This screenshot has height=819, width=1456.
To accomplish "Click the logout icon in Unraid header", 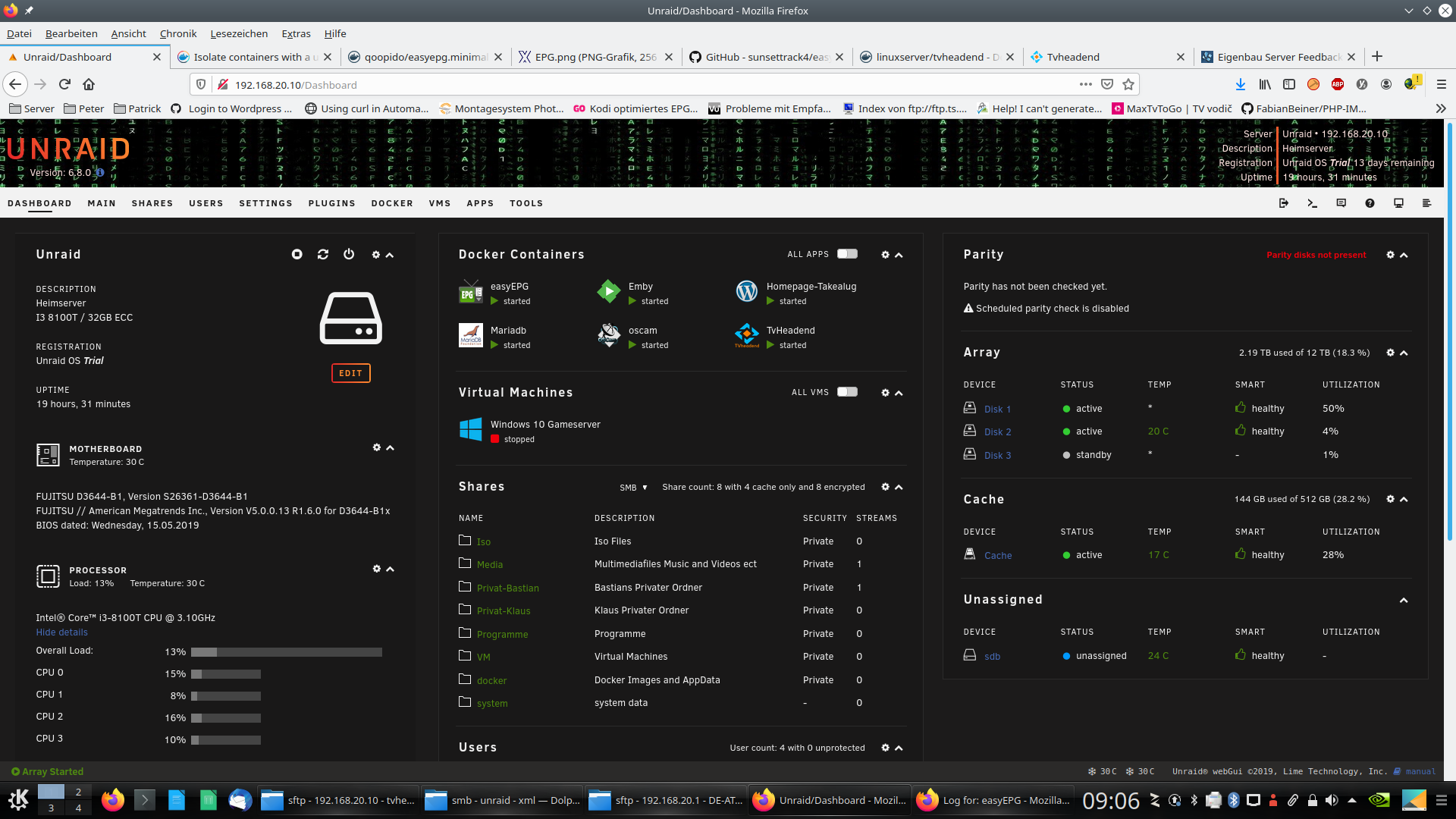I will coord(1284,203).
